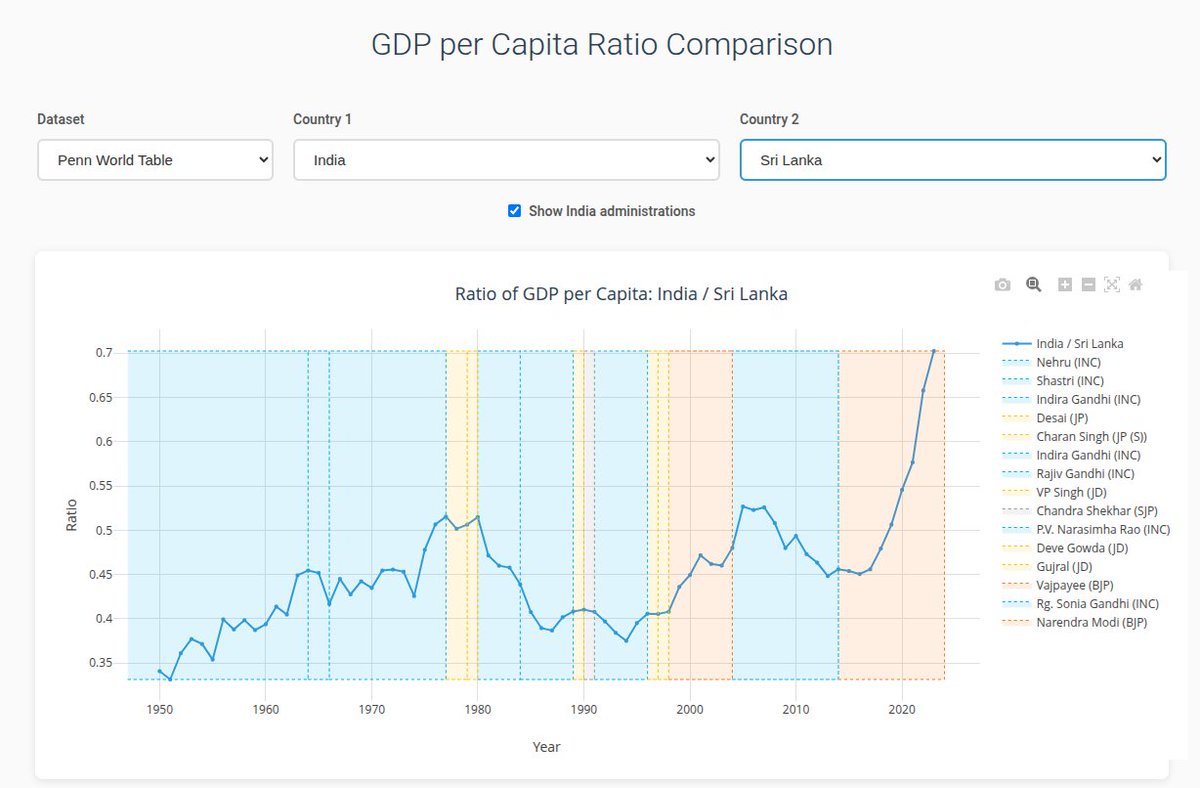1200x788 pixels.
Task: Open Country 2 dropdown set to Sri Lanka
Action: (x=952, y=160)
